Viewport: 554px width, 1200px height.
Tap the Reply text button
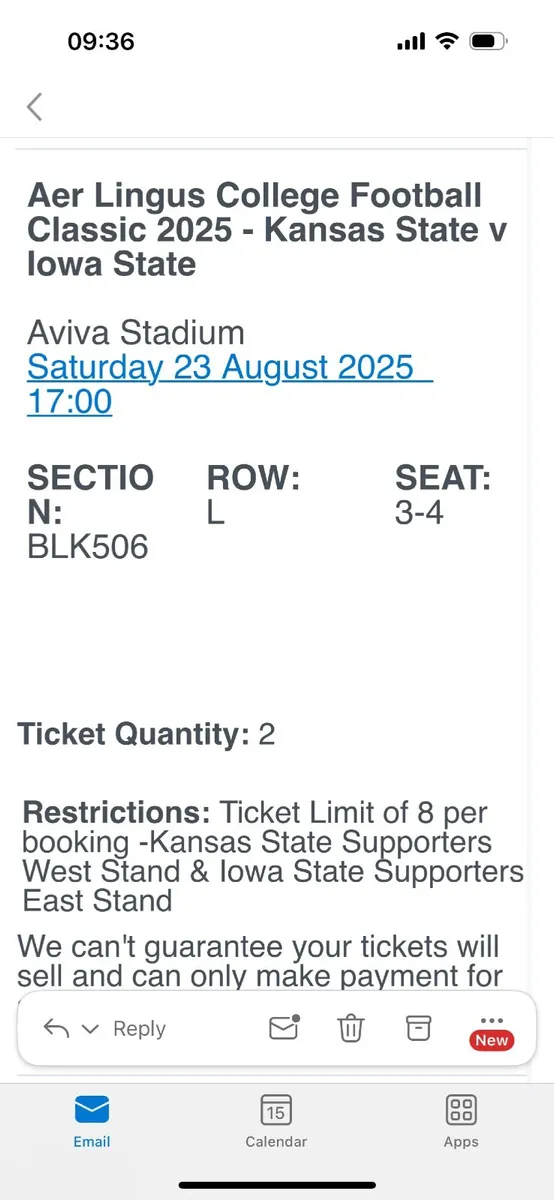(x=139, y=1029)
